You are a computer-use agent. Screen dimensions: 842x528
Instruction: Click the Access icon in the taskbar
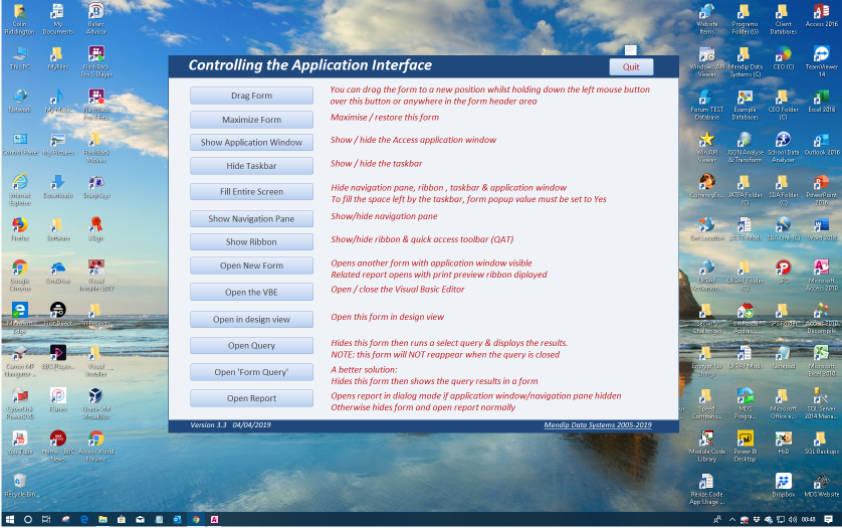point(215,520)
